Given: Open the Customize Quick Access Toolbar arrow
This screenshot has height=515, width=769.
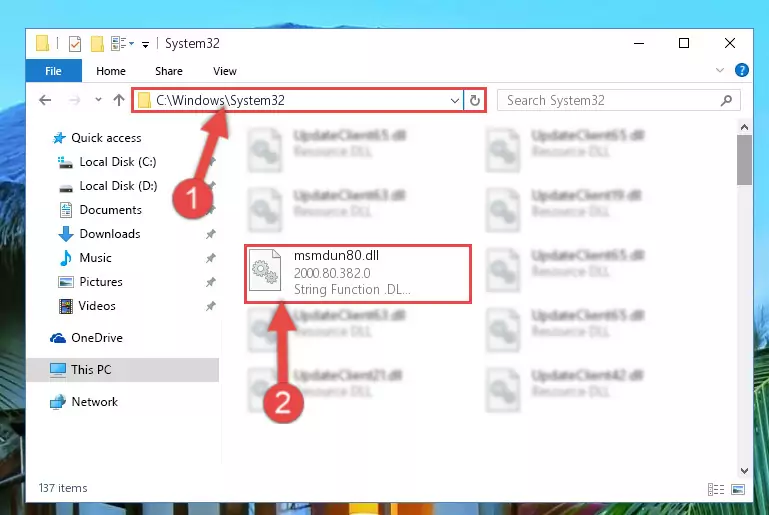Looking at the screenshot, I should tap(145, 45).
